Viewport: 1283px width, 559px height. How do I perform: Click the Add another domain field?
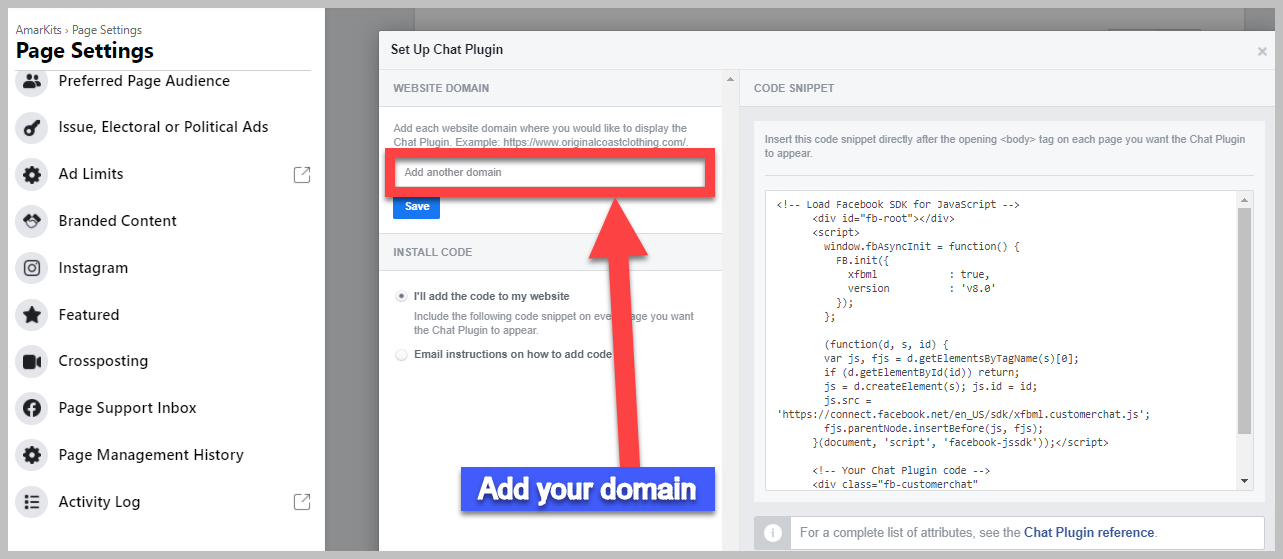(x=549, y=173)
